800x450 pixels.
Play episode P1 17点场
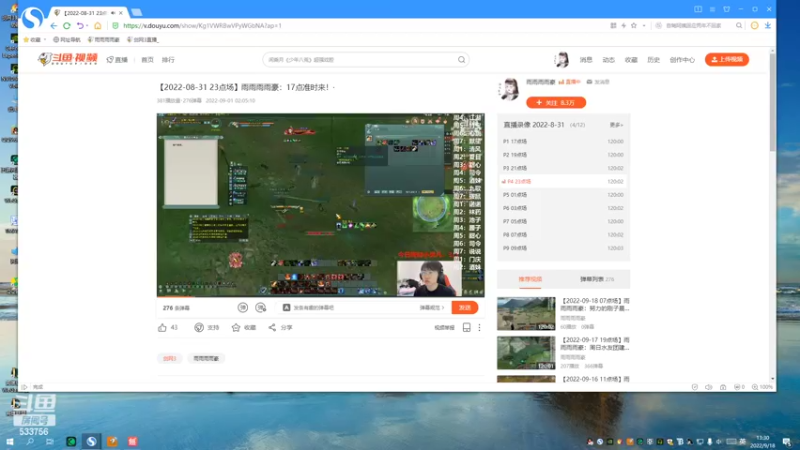(x=563, y=141)
